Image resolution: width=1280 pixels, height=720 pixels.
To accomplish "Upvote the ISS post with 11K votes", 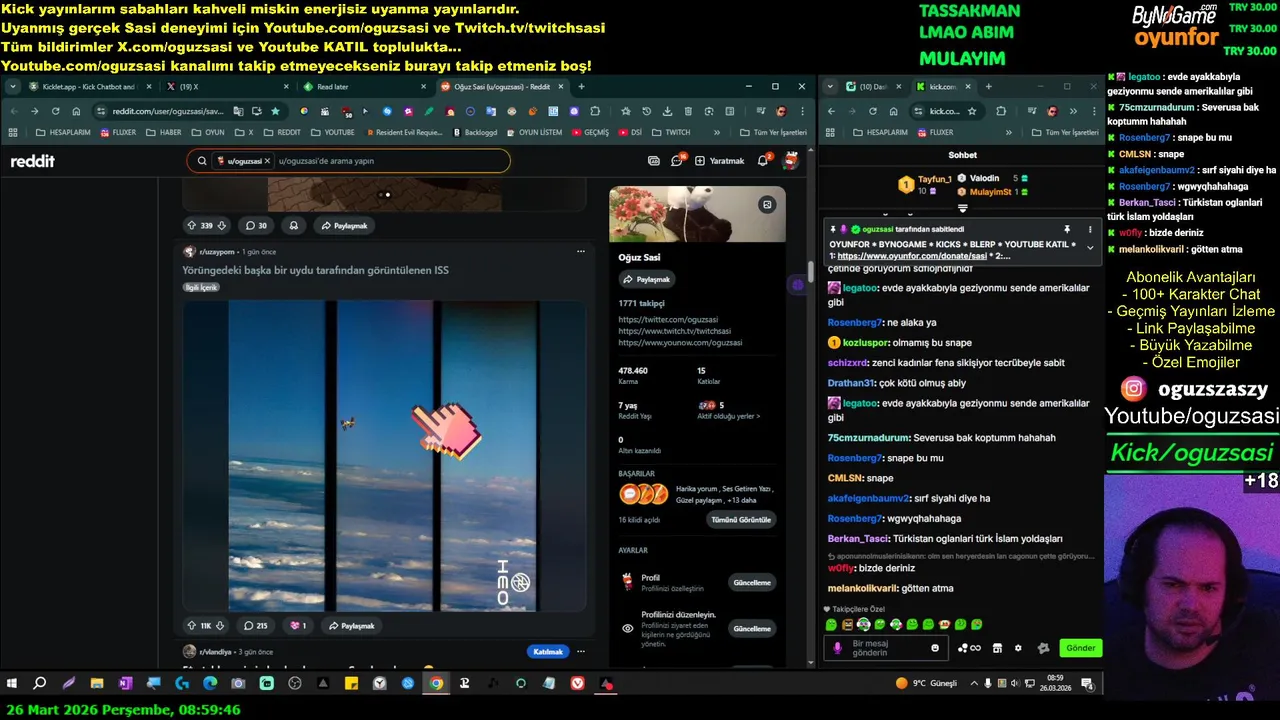I will tap(191, 626).
